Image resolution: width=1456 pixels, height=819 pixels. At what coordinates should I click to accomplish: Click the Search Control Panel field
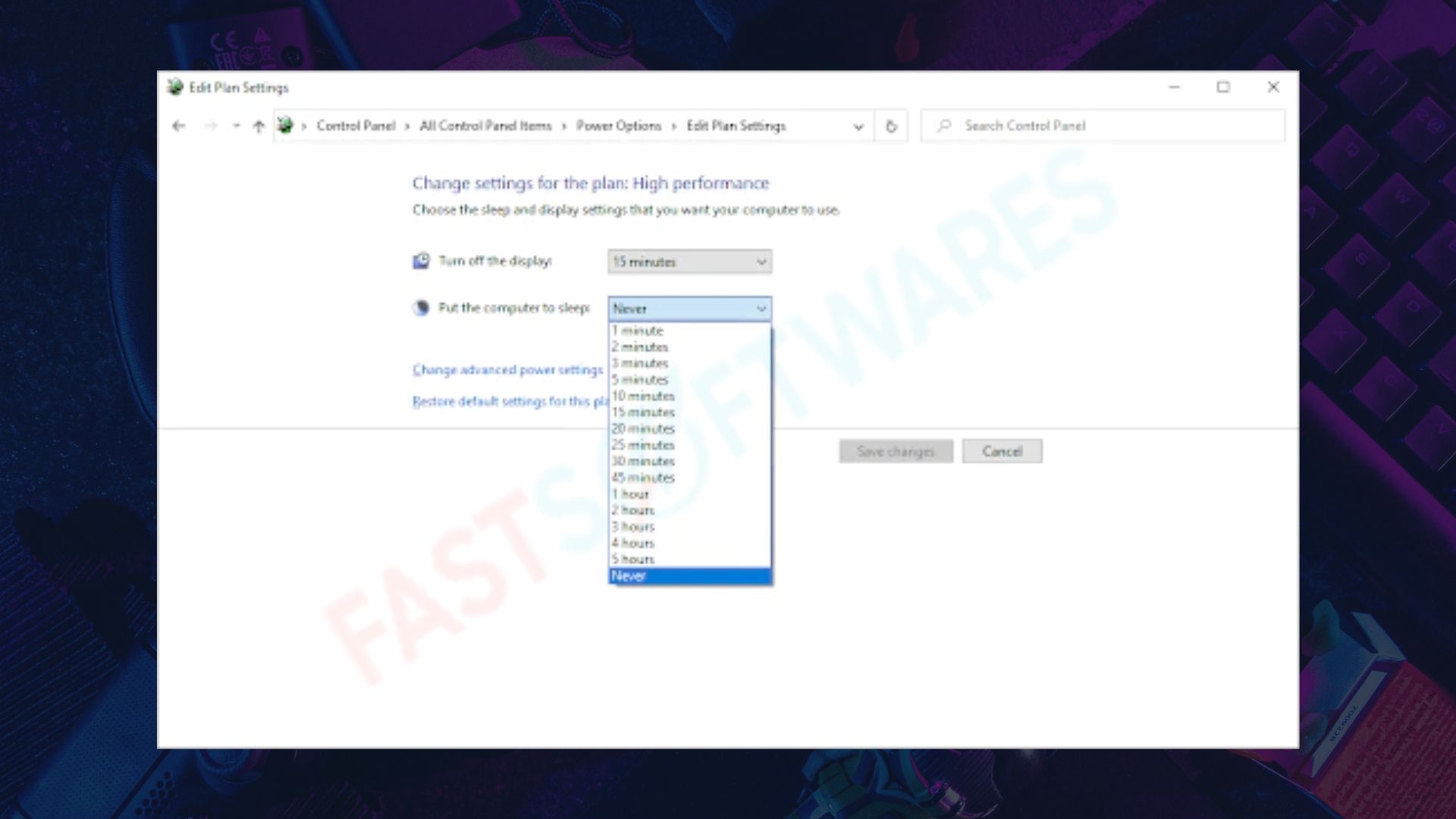(1103, 126)
